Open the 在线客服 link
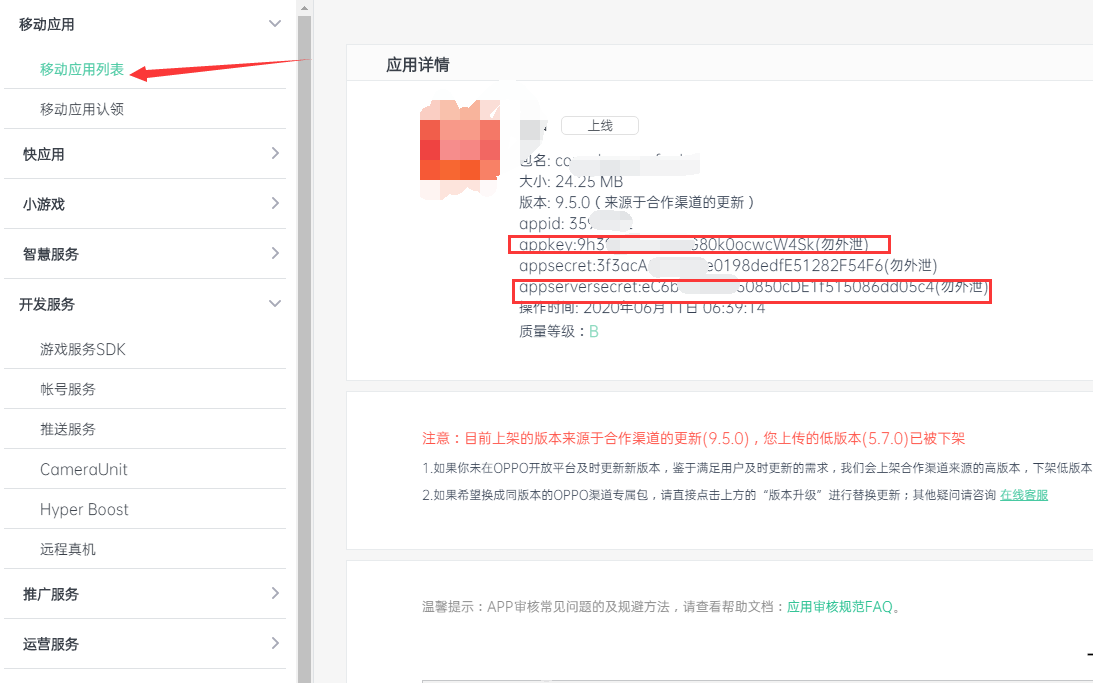 point(1024,495)
